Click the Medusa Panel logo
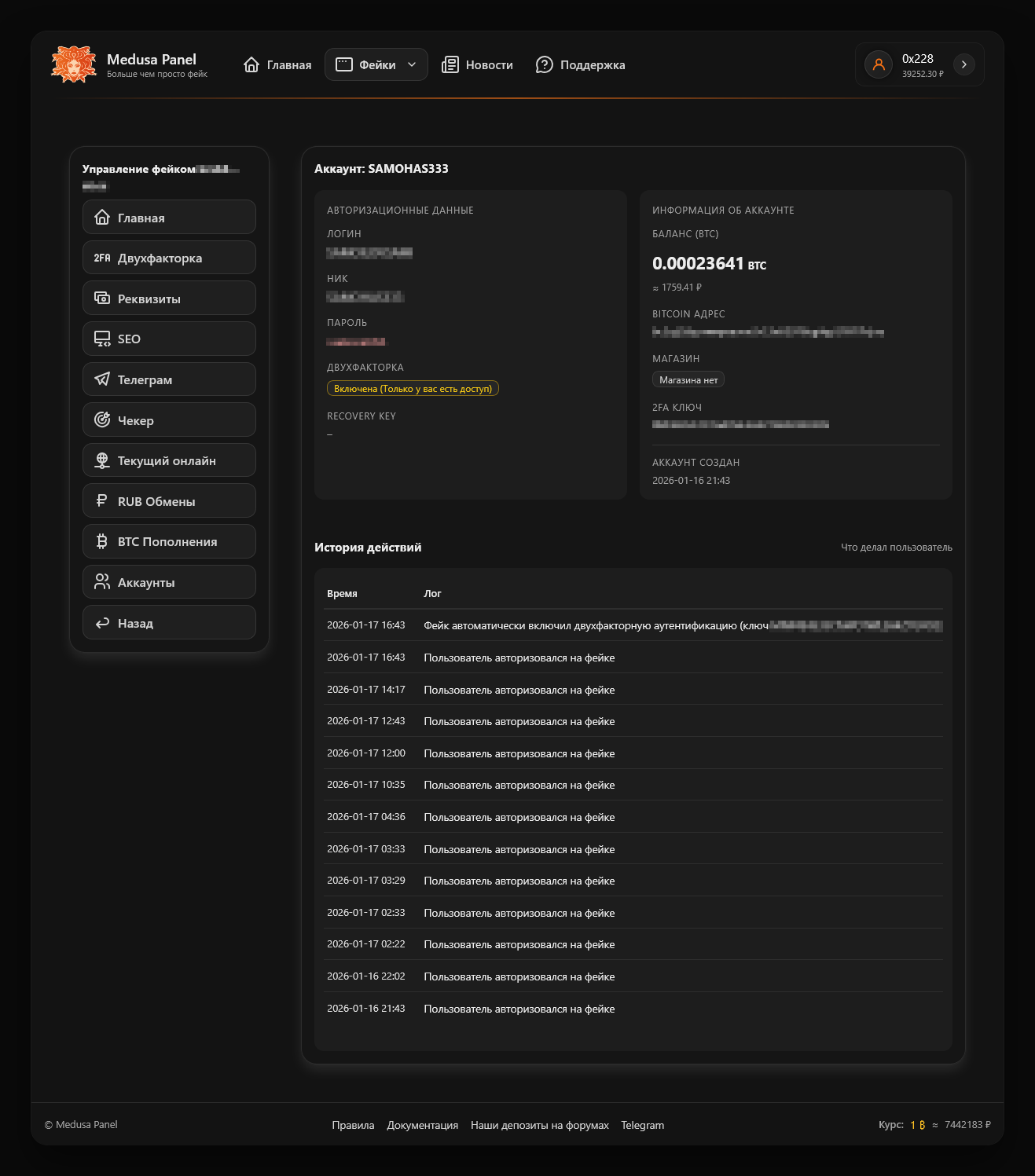The width and height of the screenshot is (1035, 1176). click(74, 64)
